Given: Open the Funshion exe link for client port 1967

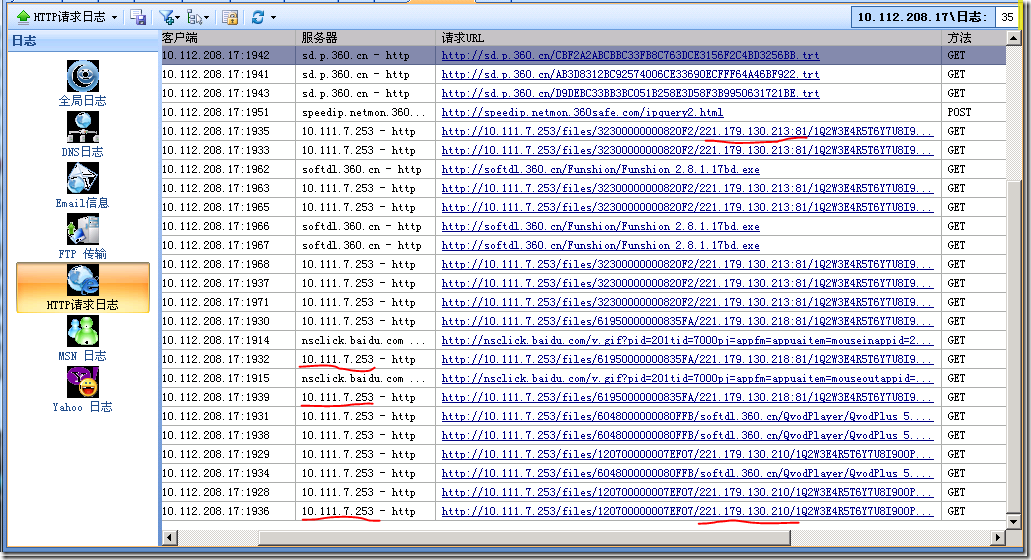Looking at the screenshot, I should [x=600, y=245].
